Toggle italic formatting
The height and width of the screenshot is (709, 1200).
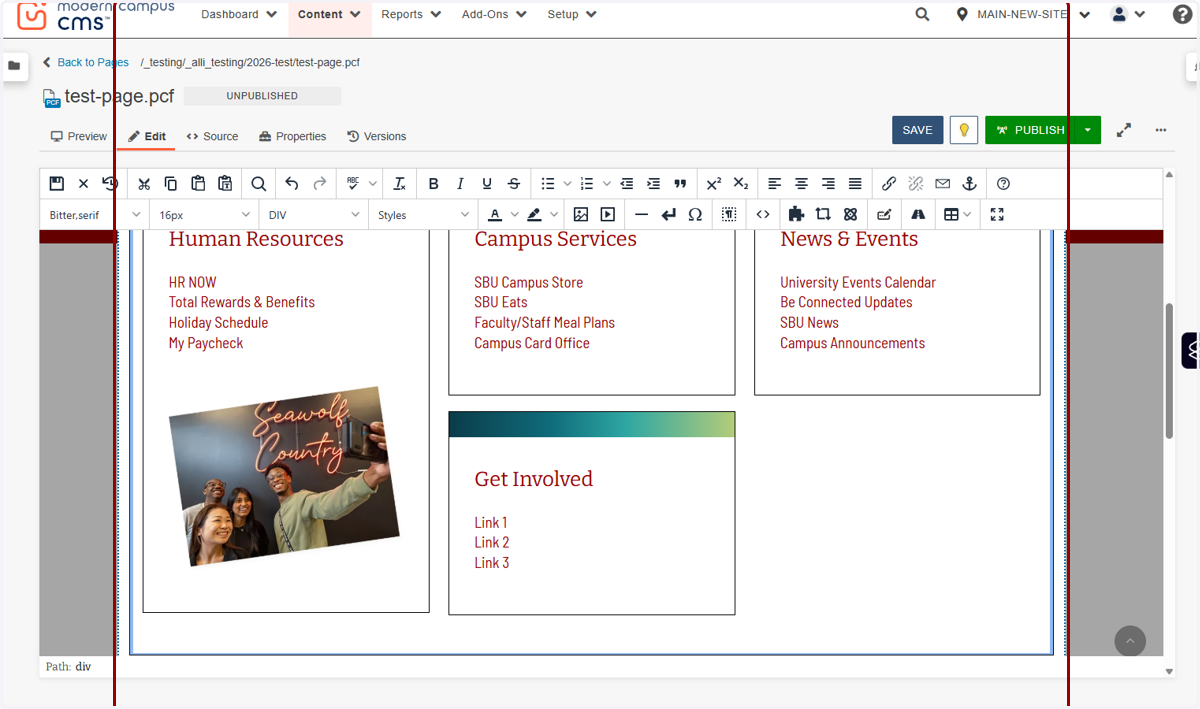(460, 184)
